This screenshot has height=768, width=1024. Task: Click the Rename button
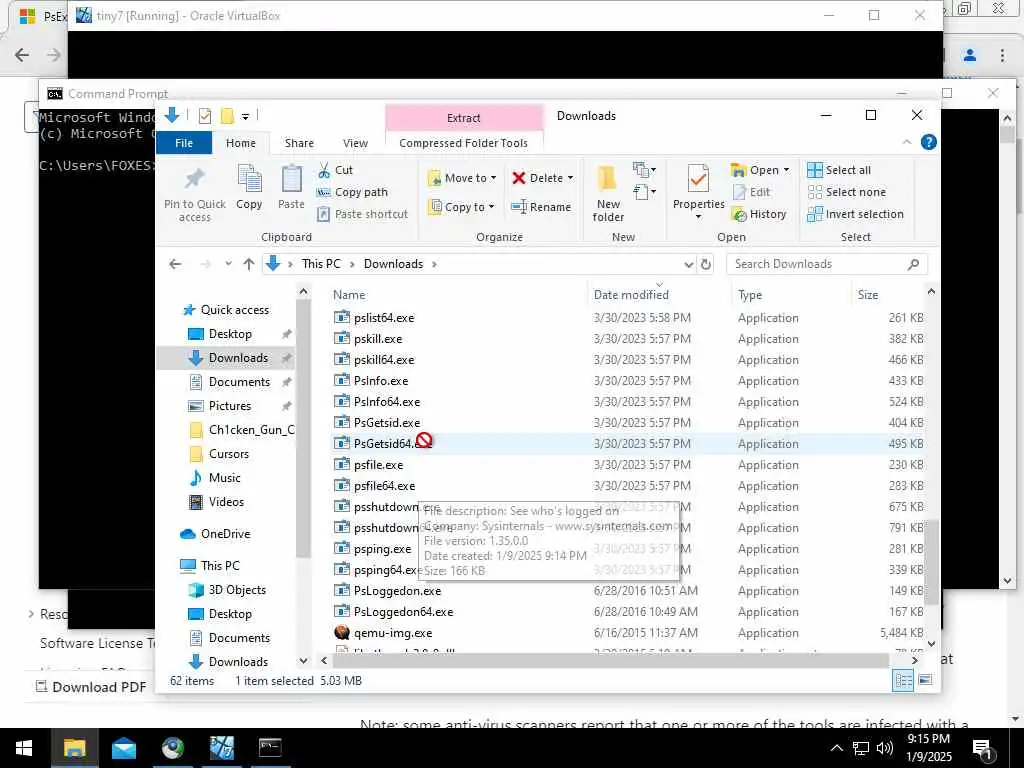[541, 207]
